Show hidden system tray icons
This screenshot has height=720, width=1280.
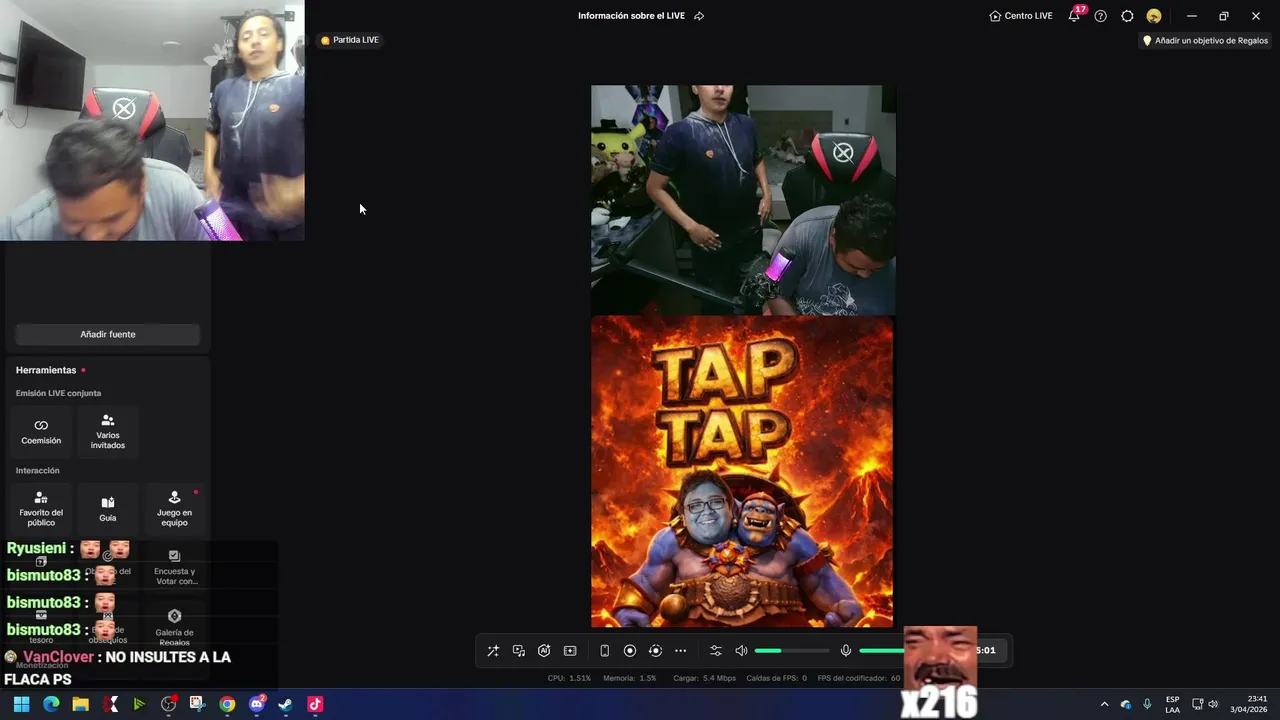click(x=1104, y=704)
